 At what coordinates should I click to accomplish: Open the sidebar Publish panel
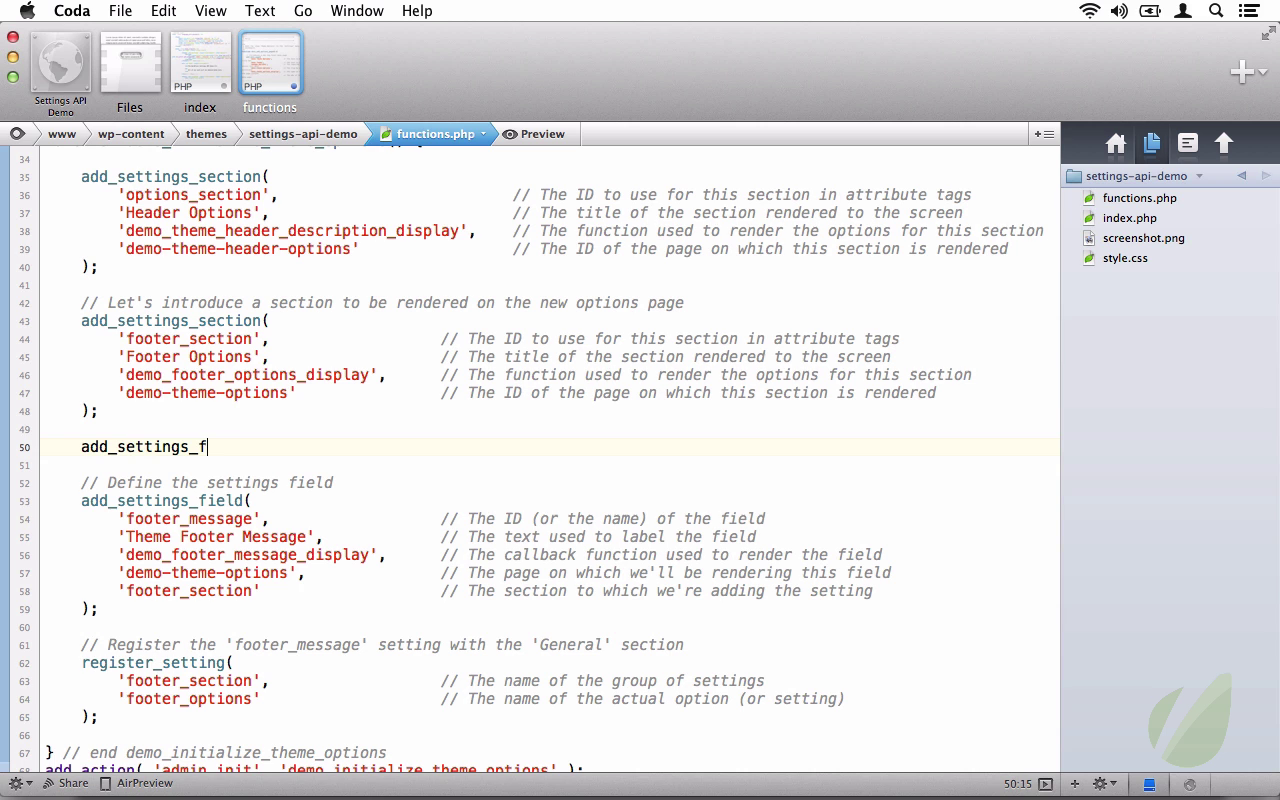(1224, 144)
